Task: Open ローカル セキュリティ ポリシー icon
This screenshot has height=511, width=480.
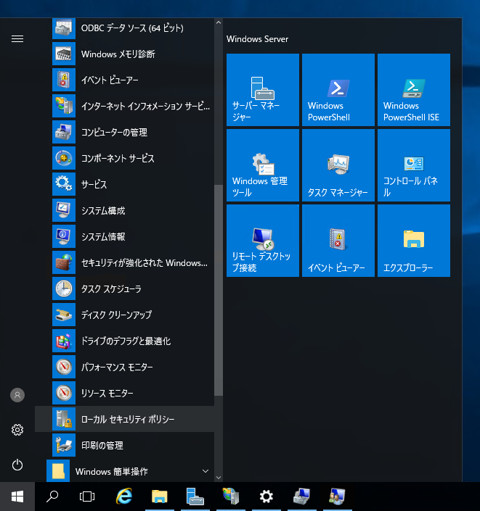Action: click(64, 419)
